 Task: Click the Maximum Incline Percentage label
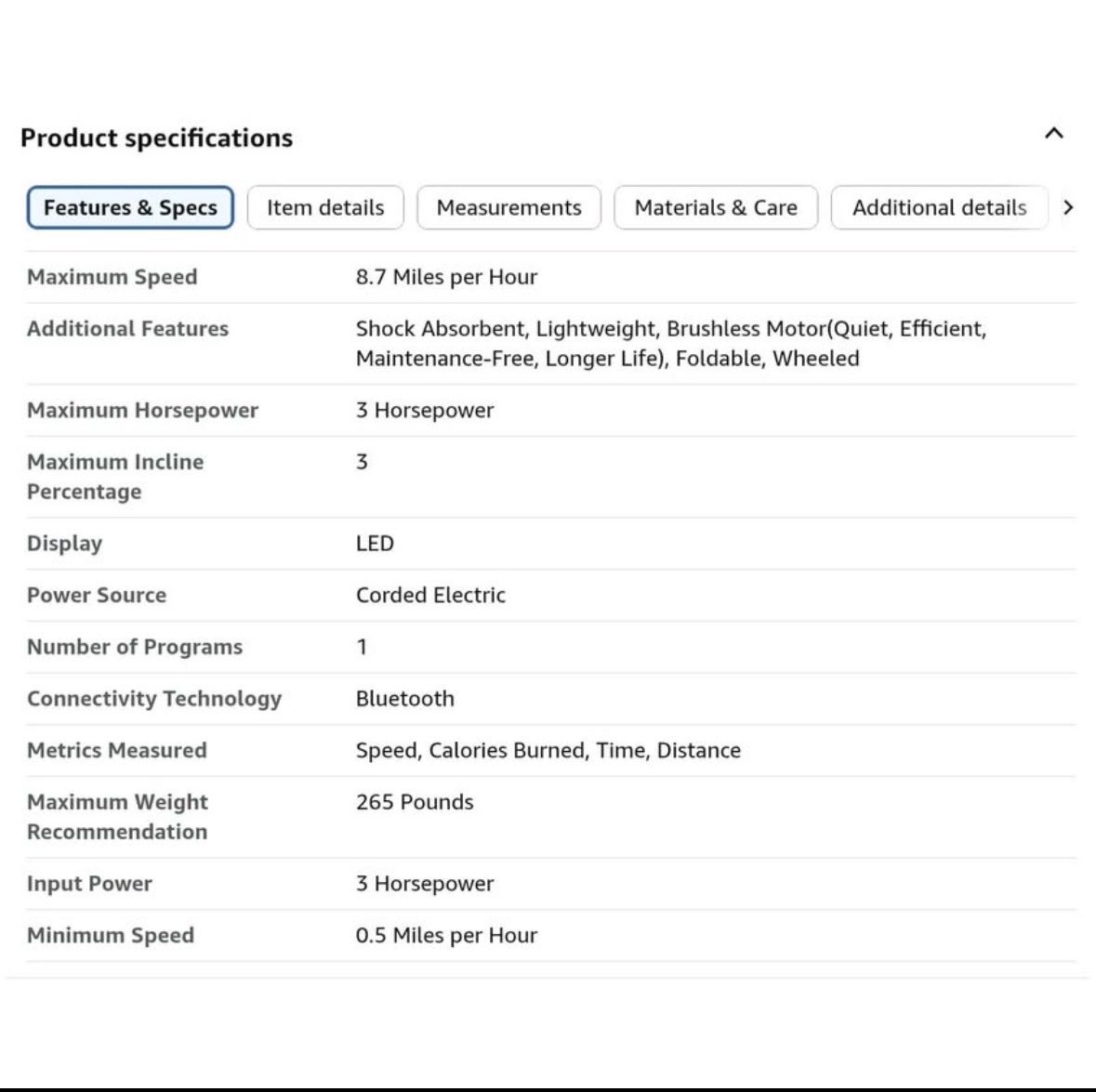[115, 477]
